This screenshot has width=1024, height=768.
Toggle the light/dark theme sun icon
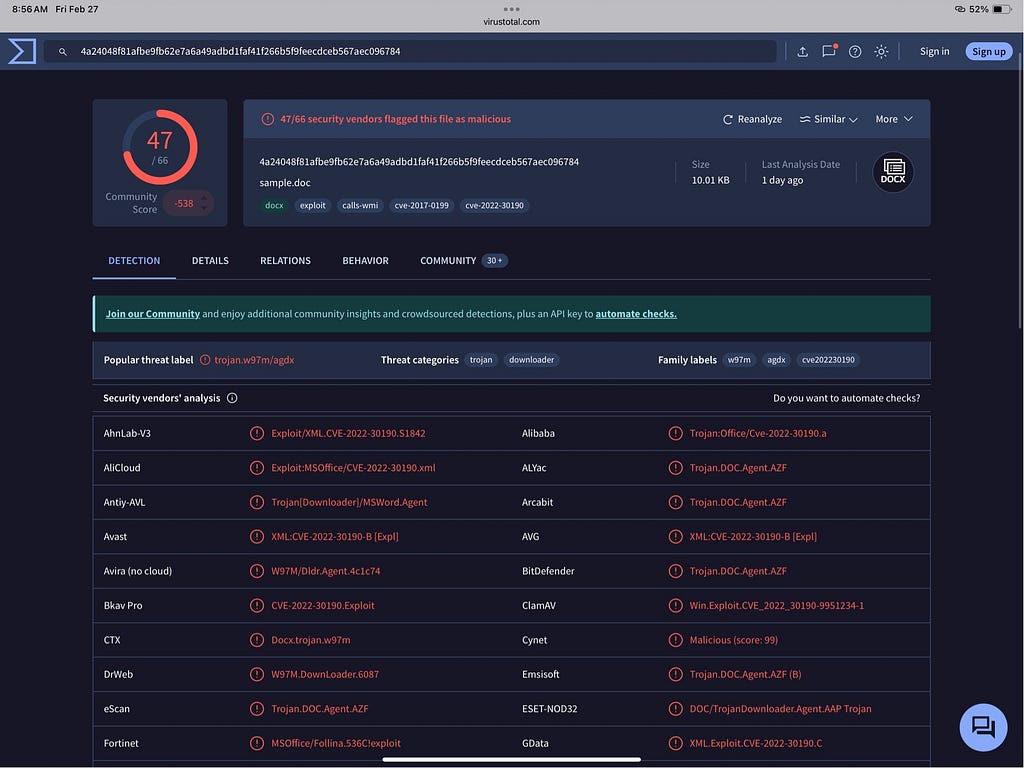pyautogui.click(x=881, y=52)
